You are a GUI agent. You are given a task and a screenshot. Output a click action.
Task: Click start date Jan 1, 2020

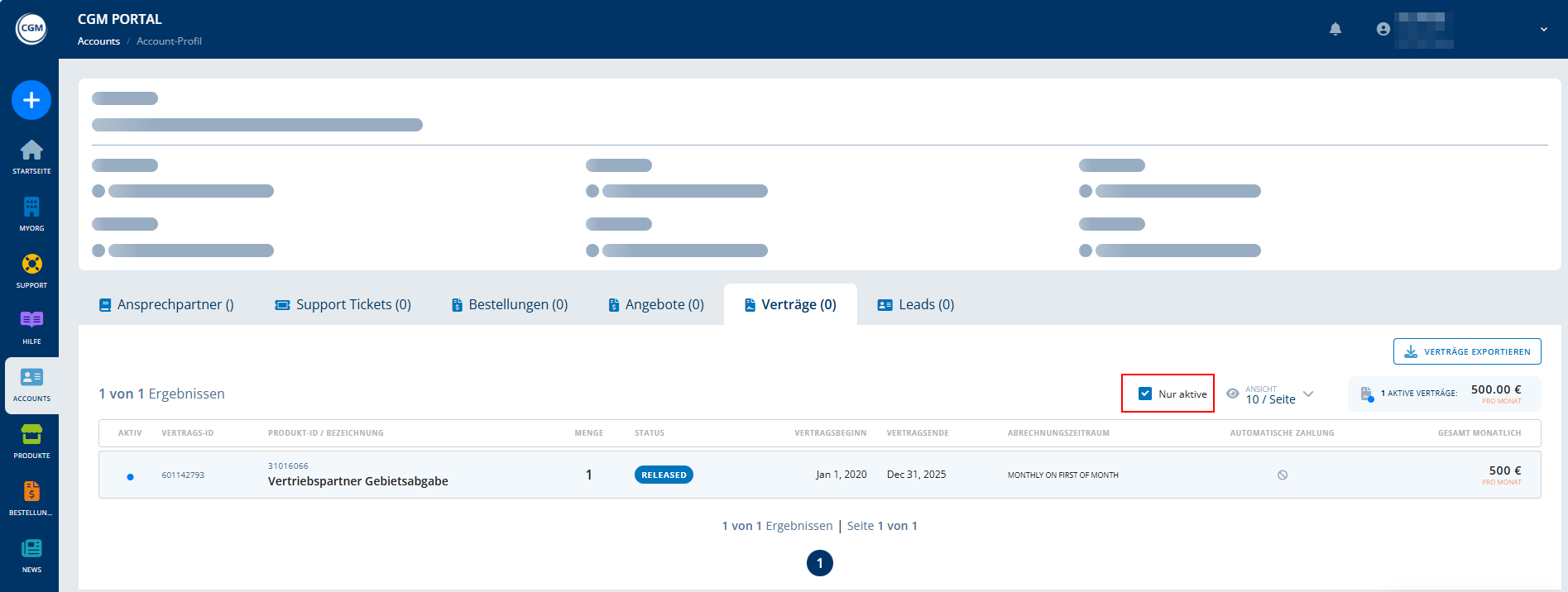842,475
